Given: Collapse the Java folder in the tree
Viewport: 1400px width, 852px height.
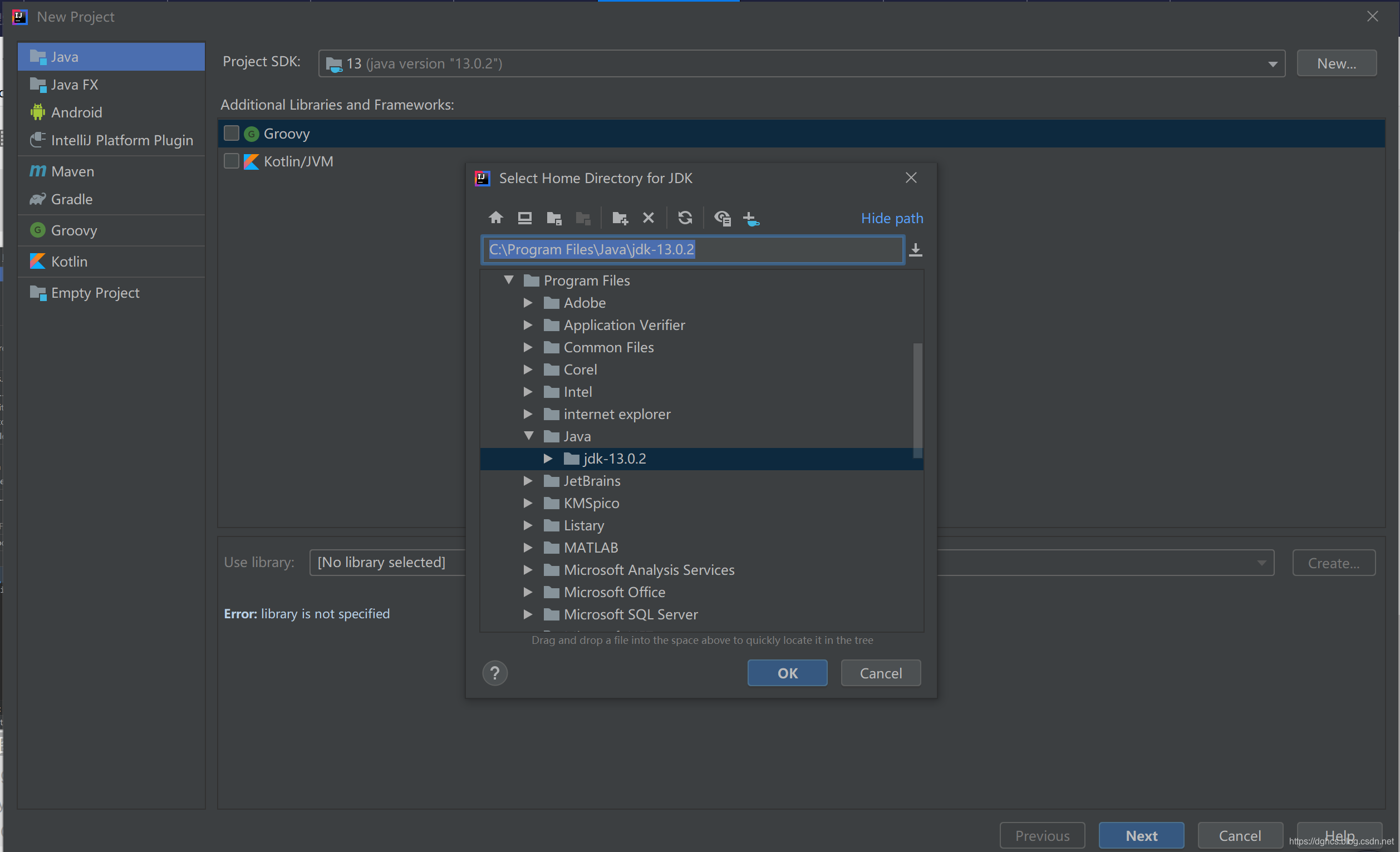Looking at the screenshot, I should click(x=529, y=436).
